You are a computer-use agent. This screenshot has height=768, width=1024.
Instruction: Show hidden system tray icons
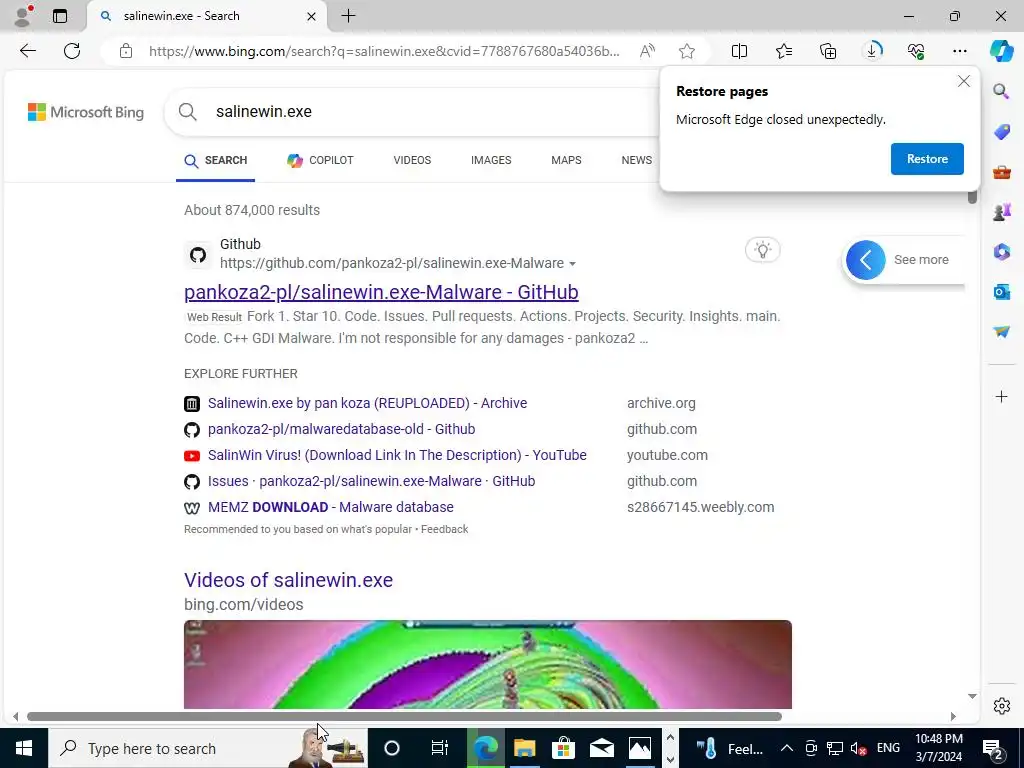(x=786, y=748)
